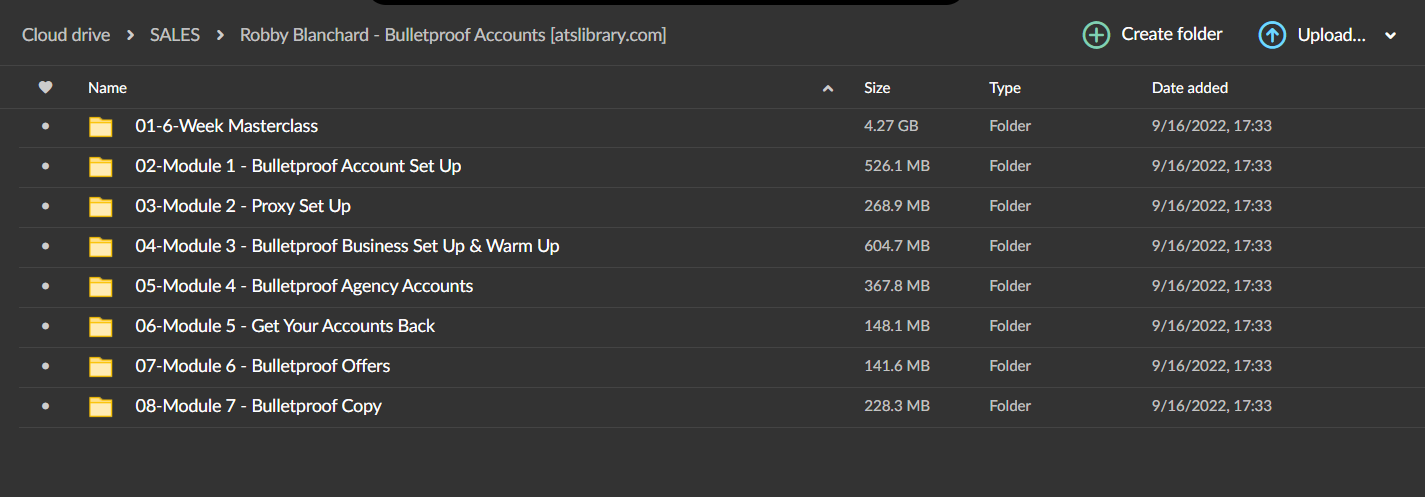Click the upload arrow circle icon
This screenshot has width=1425, height=497.
pos(1272,35)
